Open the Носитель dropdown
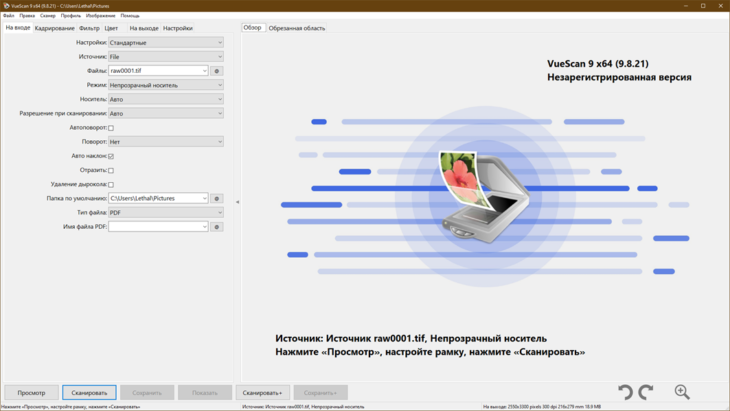 coord(166,99)
